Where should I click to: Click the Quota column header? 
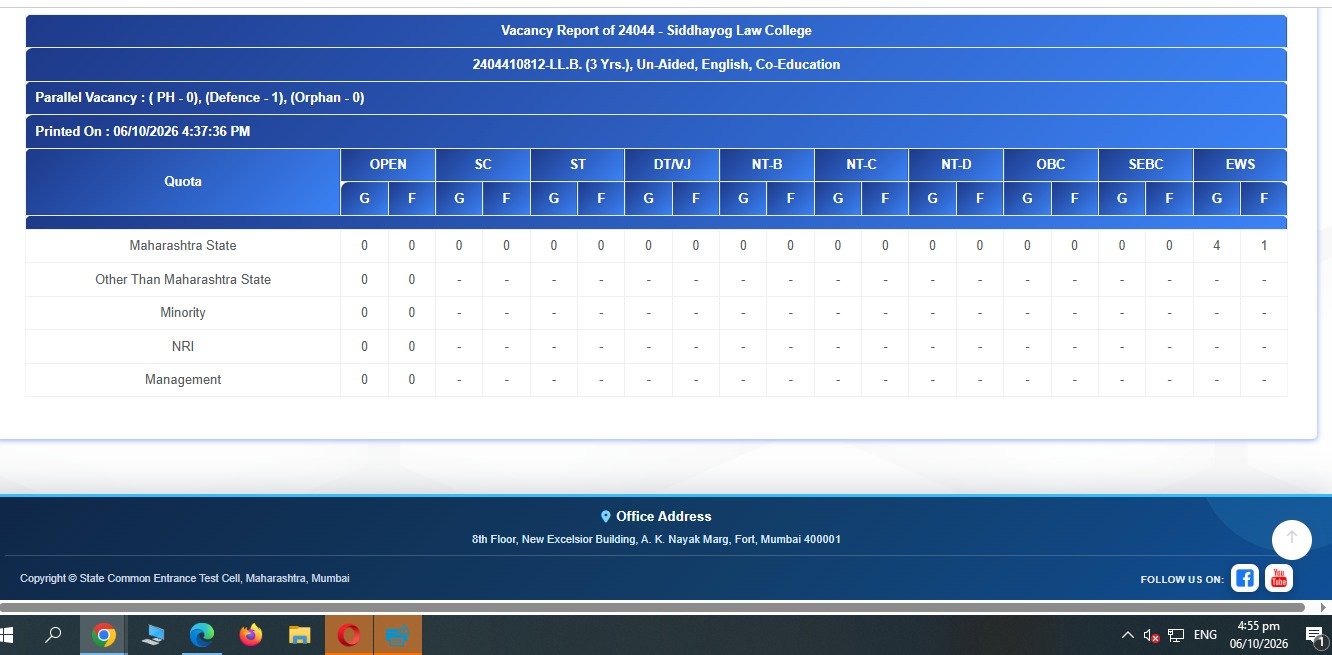(x=183, y=182)
